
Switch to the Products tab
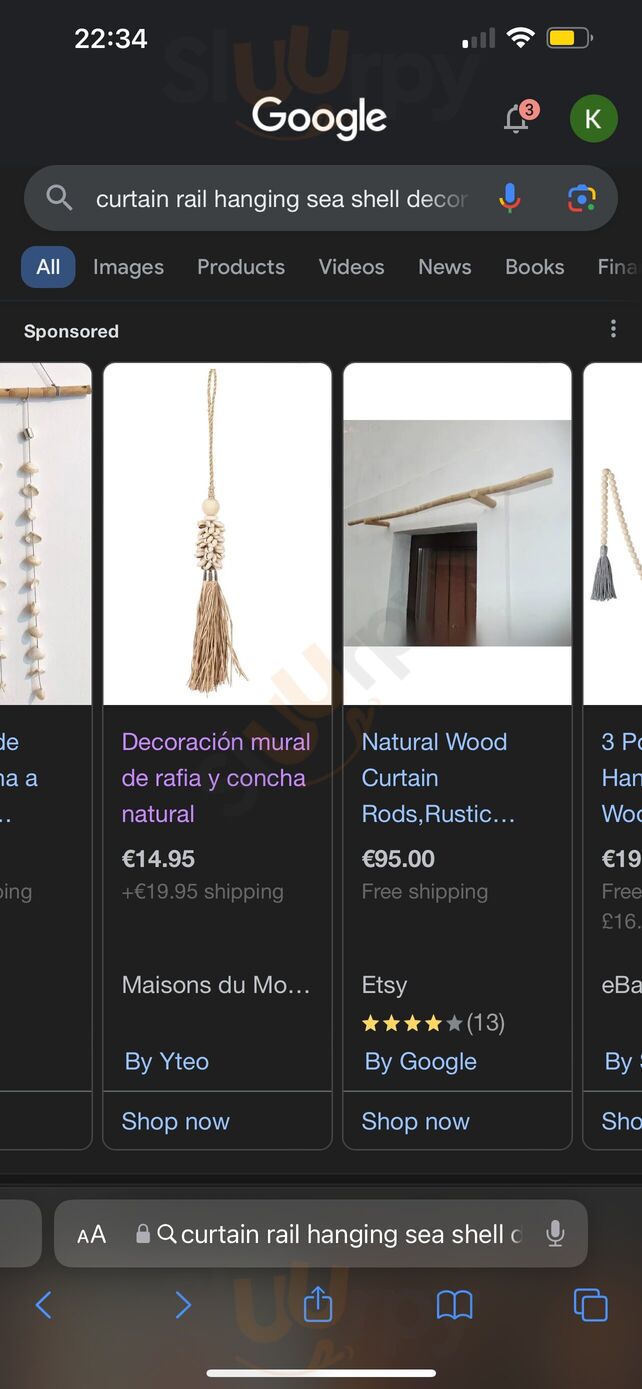241,267
